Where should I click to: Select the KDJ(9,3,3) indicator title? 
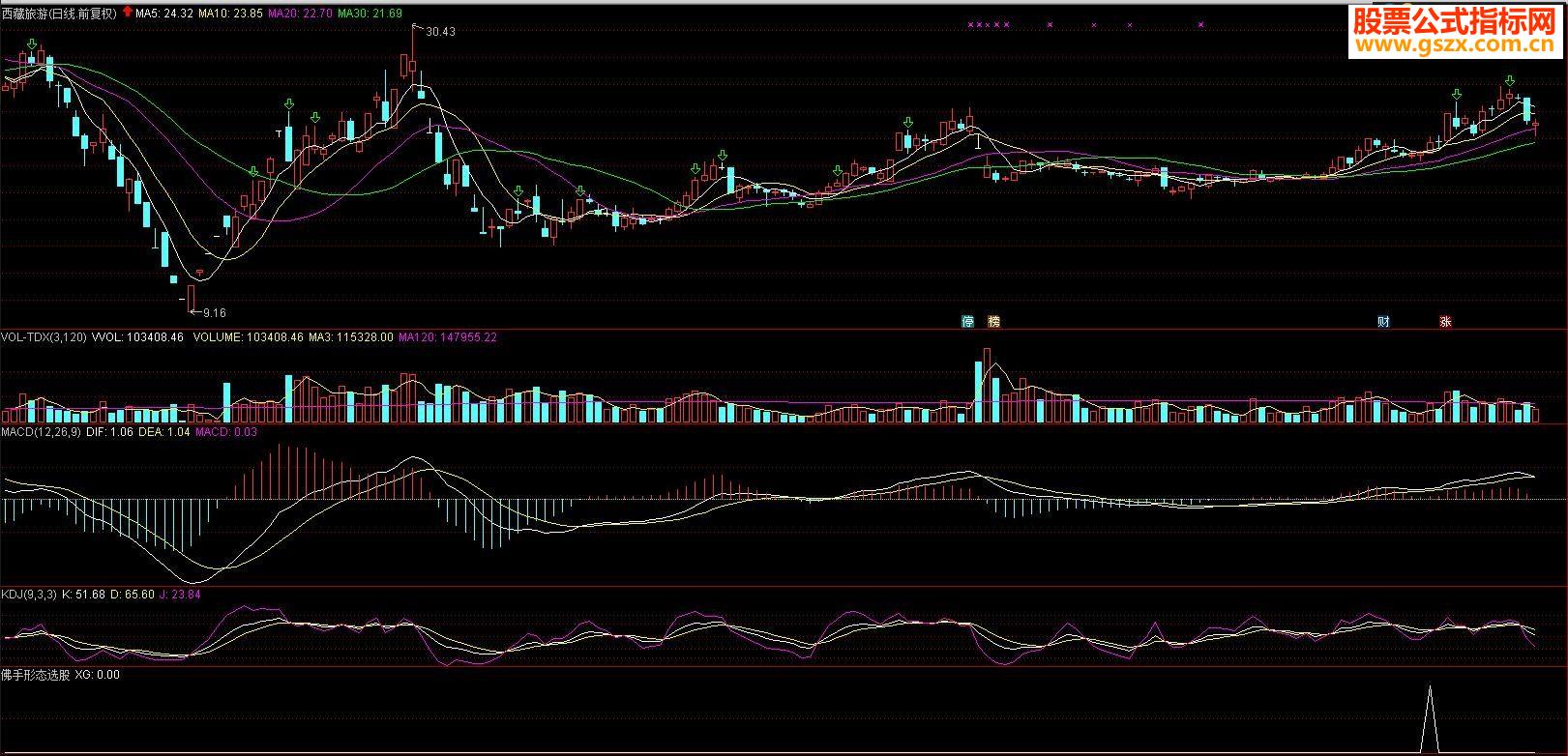pos(30,595)
